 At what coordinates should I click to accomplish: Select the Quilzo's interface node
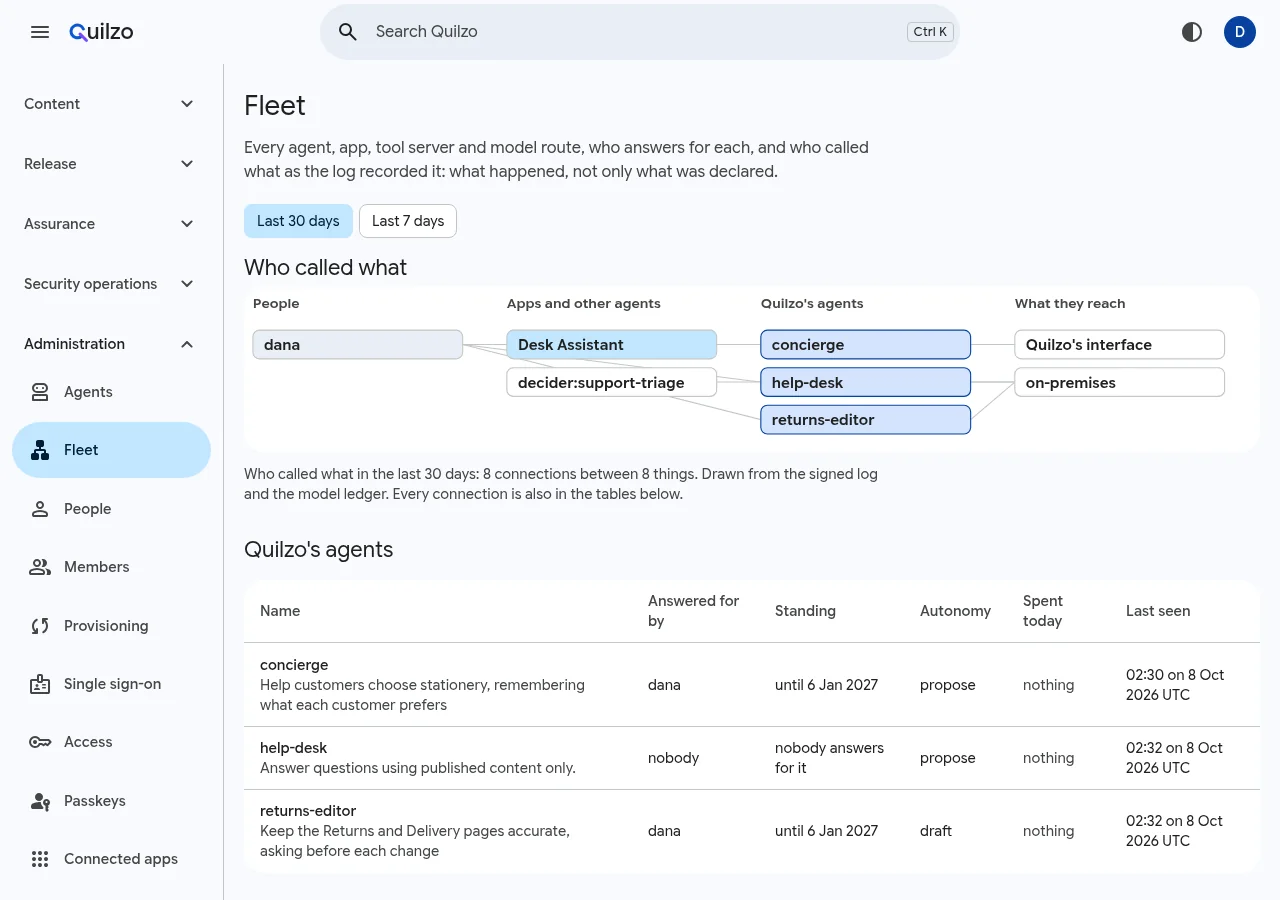tap(1120, 345)
